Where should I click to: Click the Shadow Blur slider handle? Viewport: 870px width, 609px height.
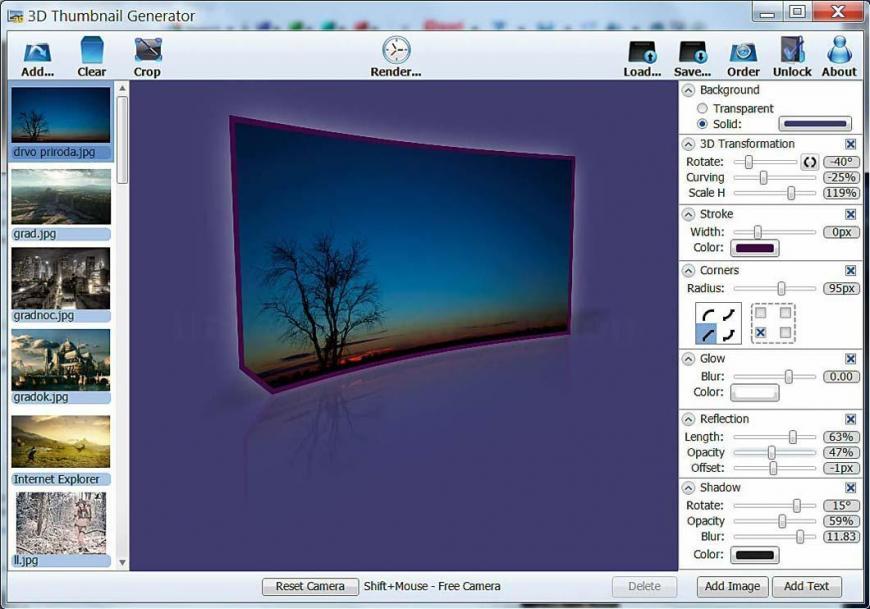(x=800, y=536)
